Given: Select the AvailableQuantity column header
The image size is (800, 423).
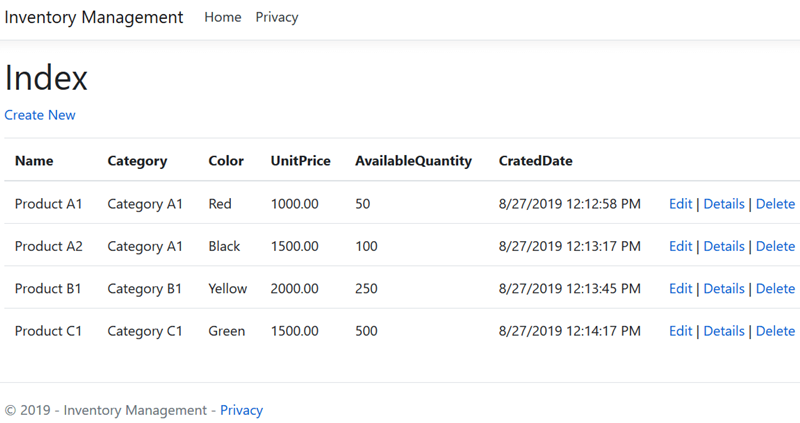Looking at the screenshot, I should click(413, 161).
